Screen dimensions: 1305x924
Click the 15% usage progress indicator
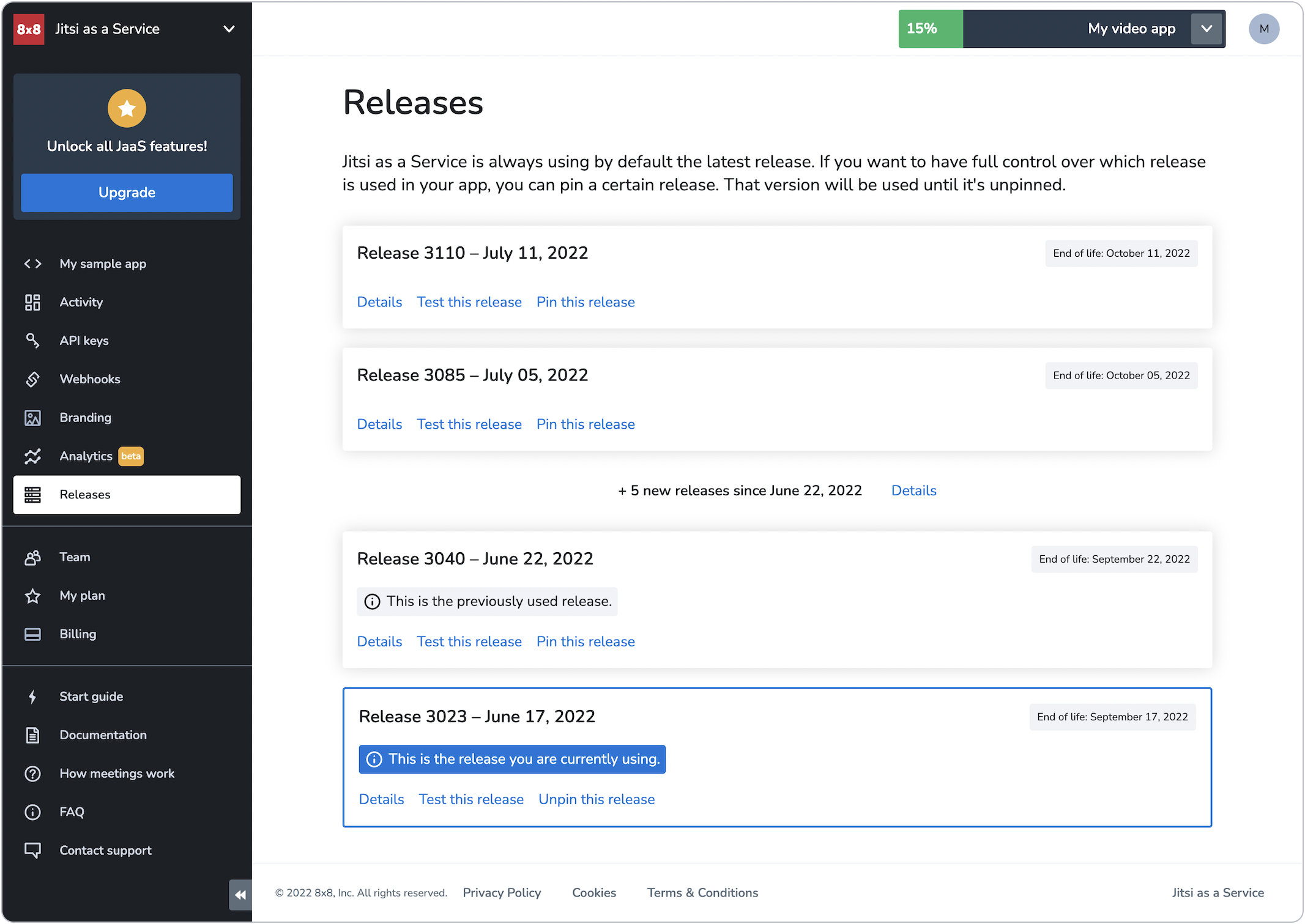coord(931,29)
